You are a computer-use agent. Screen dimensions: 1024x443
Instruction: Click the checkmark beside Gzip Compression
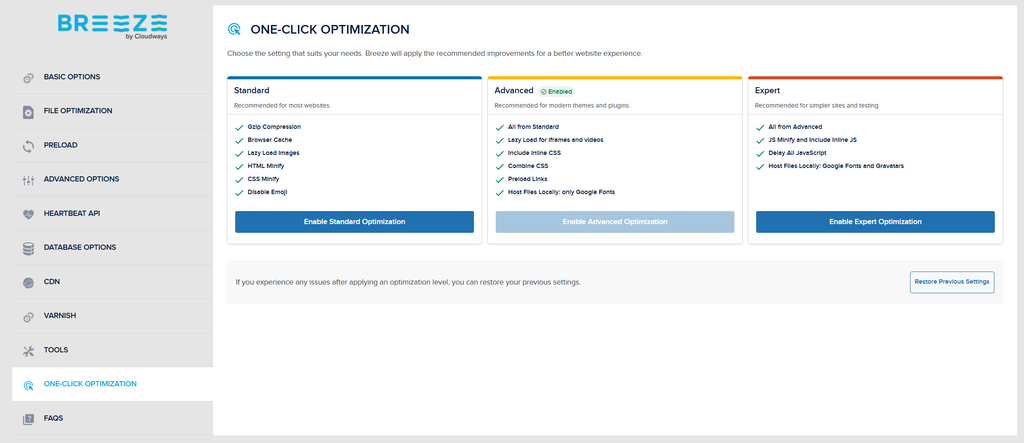pyautogui.click(x=239, y=127)
